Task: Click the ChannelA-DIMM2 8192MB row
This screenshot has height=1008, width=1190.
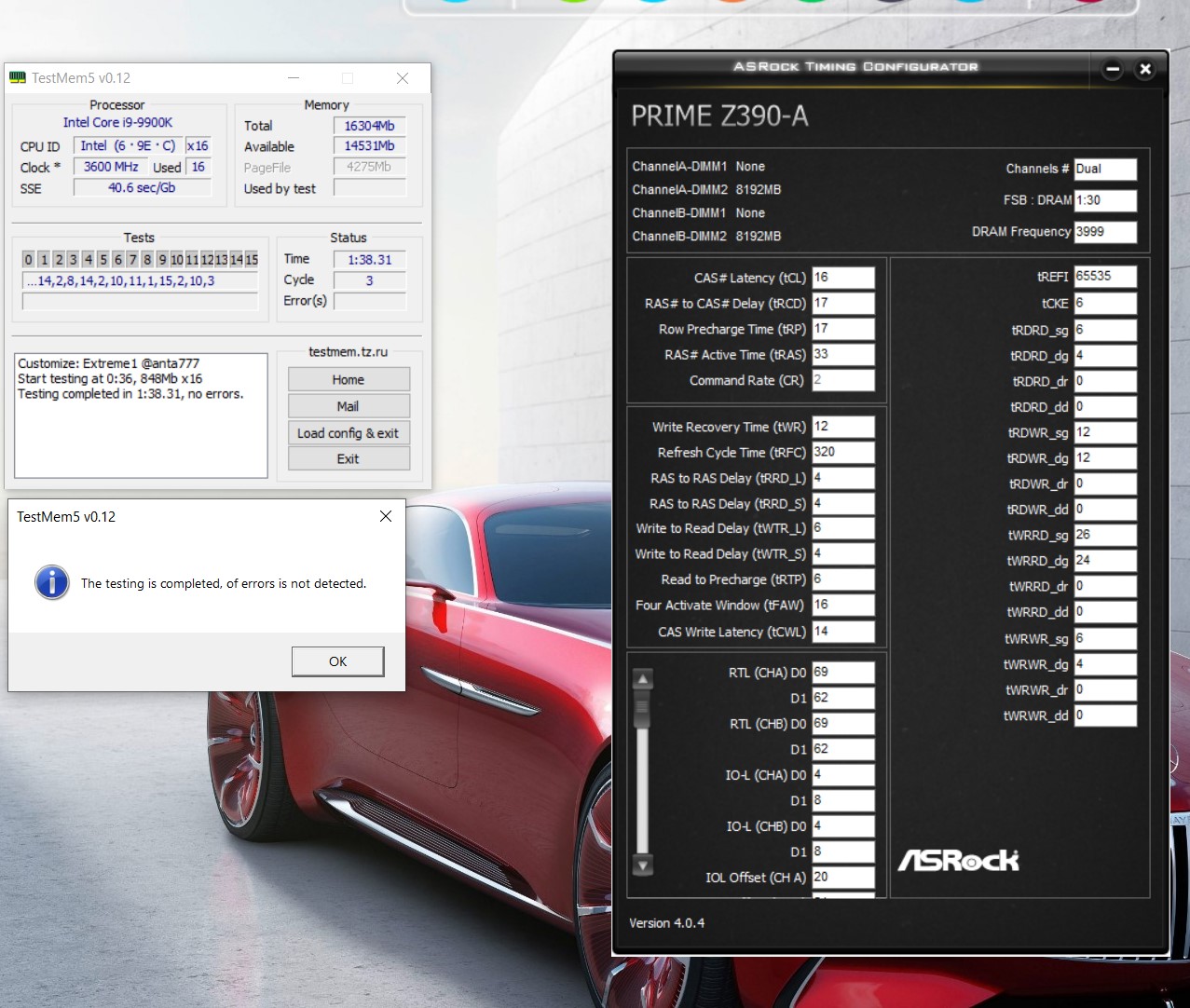Action: 706,190
